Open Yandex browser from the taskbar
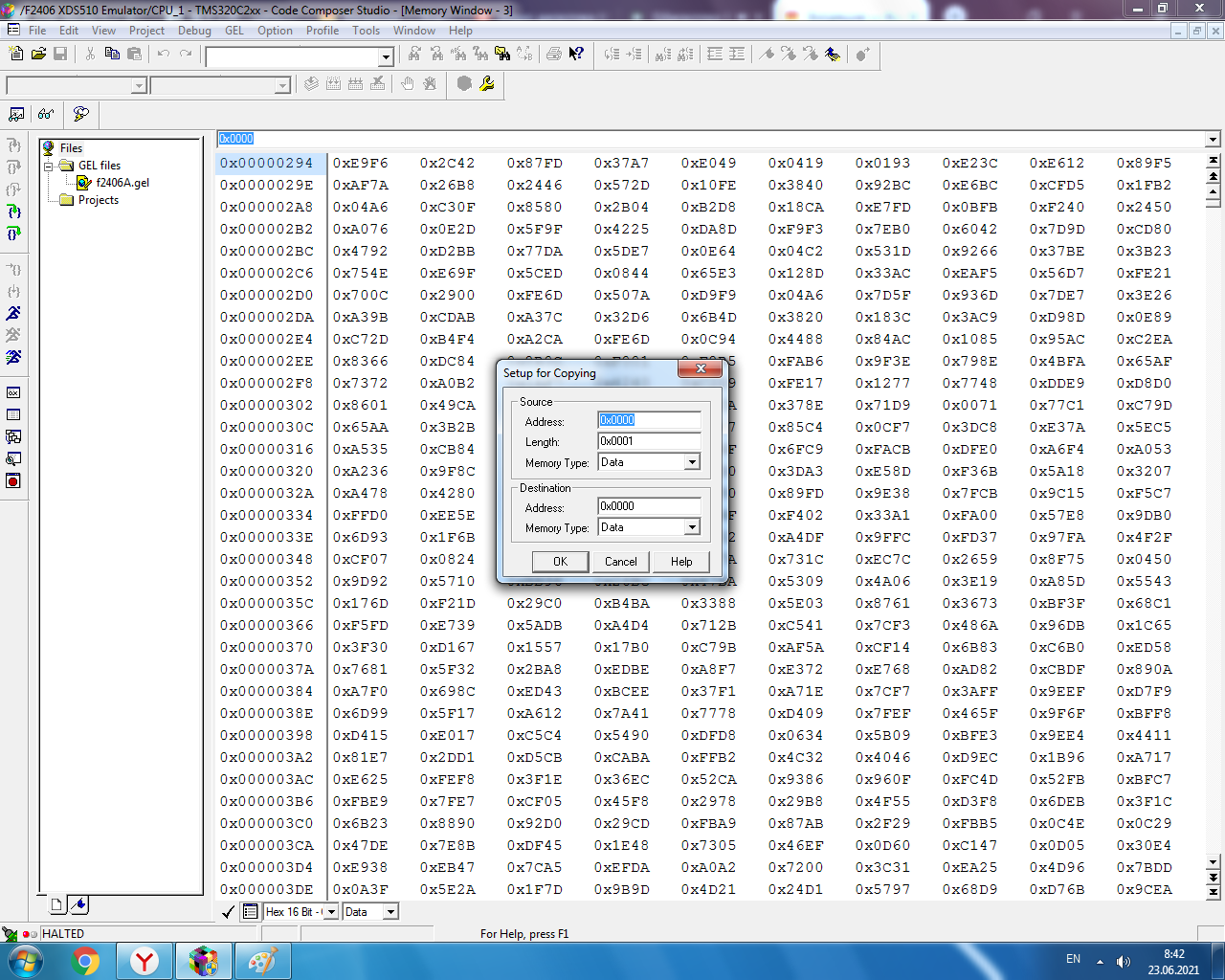Image resolution: width=1225 pixels, height=980 pixels. coord(145,961)
